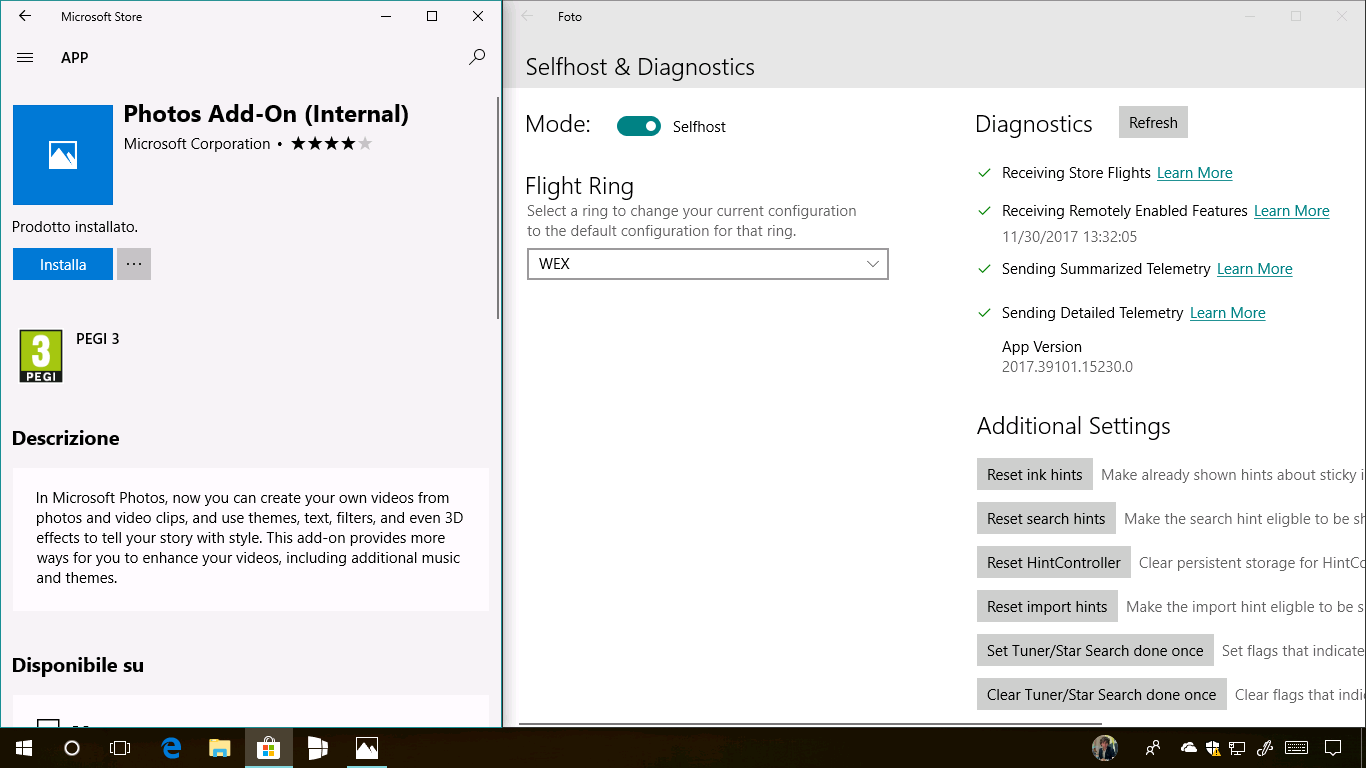Switch to the Photos app taskbar icon
This screenshot has height=768, width=1366.
pos(367,748)
